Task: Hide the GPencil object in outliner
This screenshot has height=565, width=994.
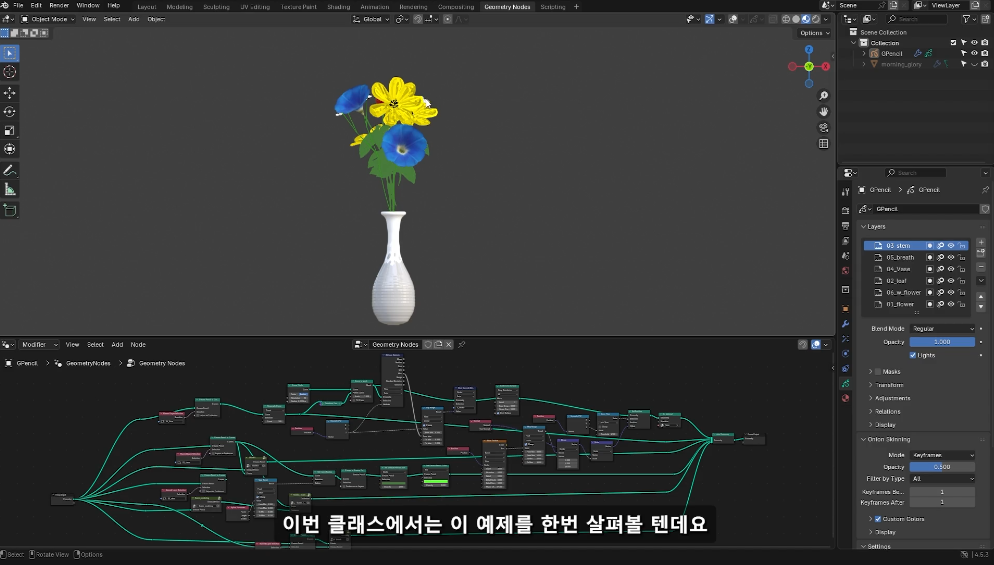Action: [x=974, y=54]
